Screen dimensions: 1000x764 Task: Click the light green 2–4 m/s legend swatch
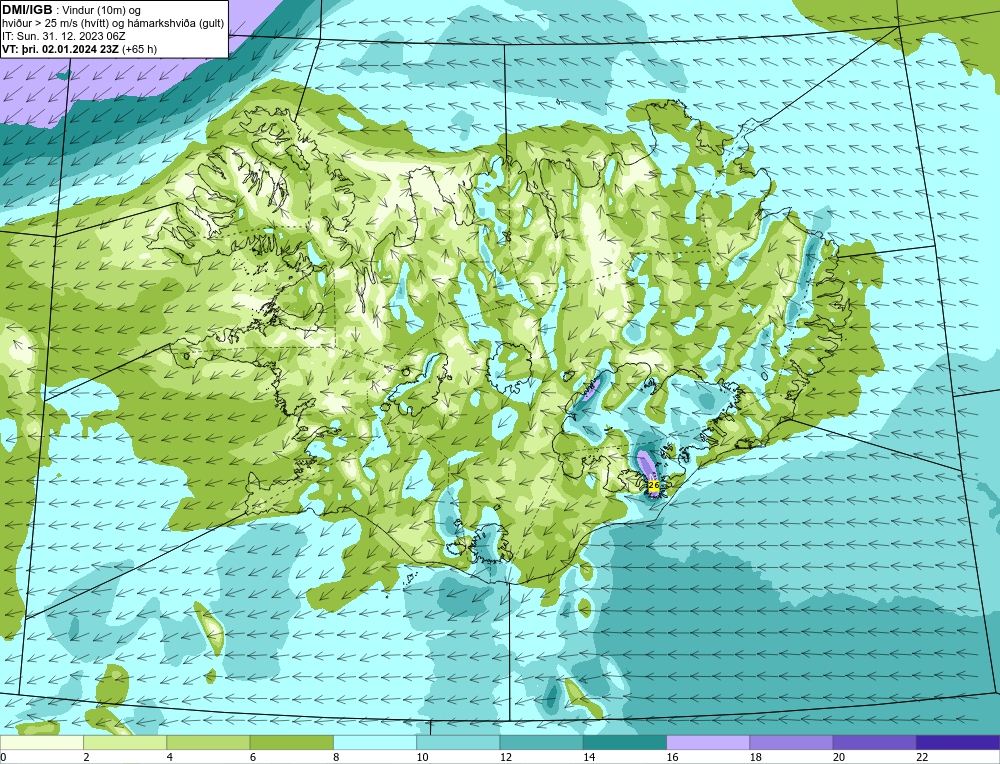click(125, 743)
